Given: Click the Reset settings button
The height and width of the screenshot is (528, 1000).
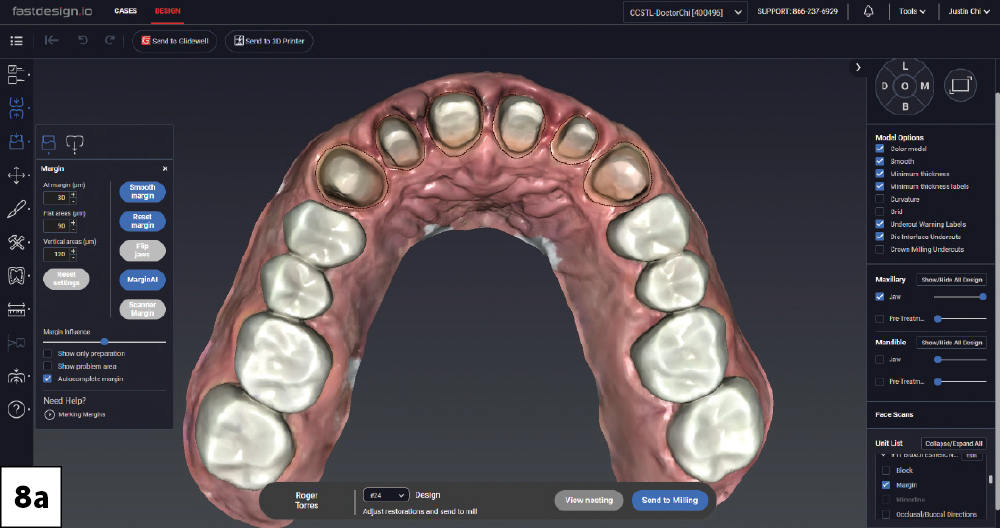Looking at the screenshot, I should point(66,279).
